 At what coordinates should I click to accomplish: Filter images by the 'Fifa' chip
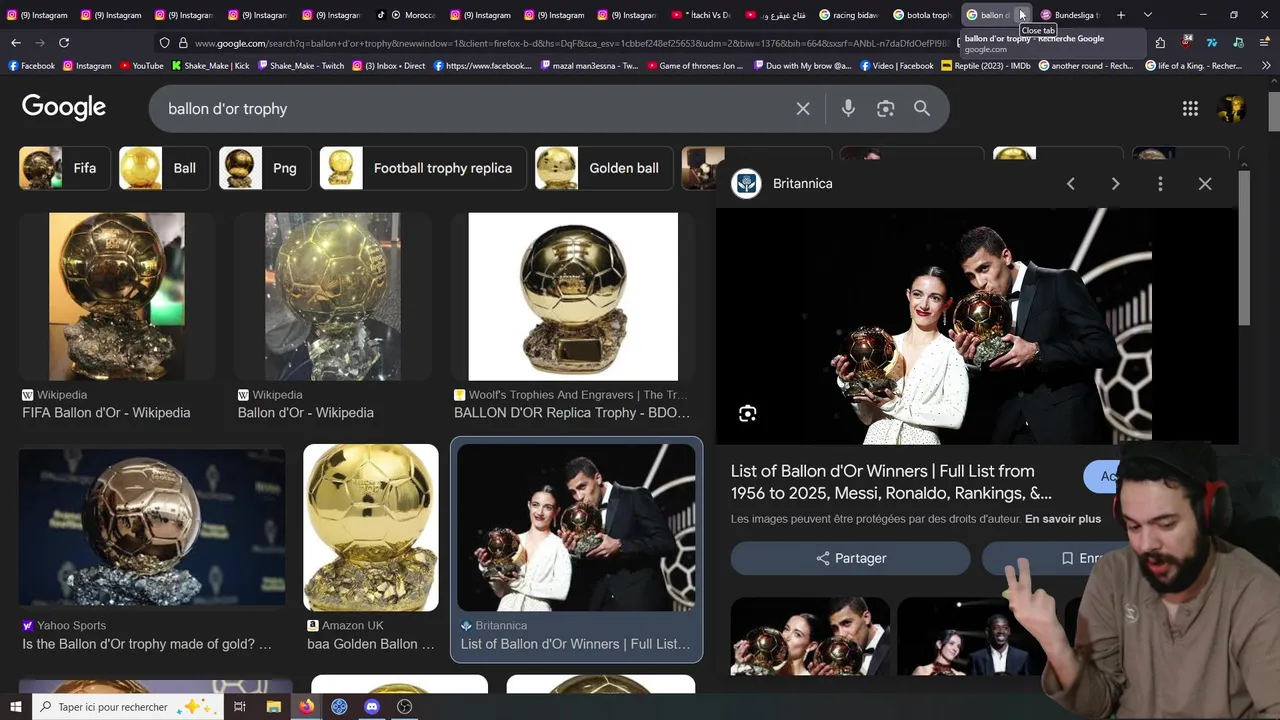click(x=63, y=168)
